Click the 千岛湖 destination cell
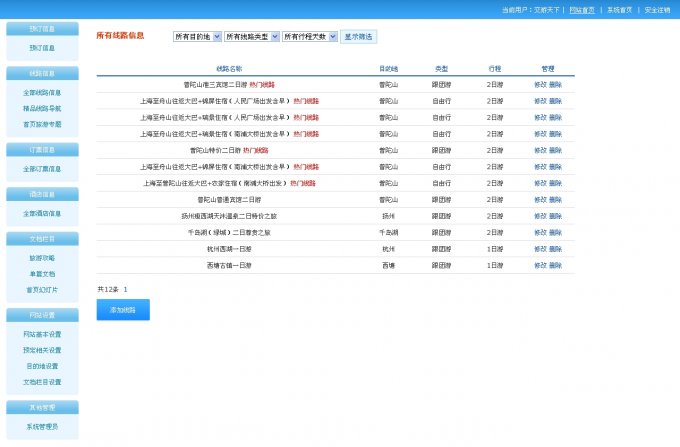Image resolution: width=680 pixels, height=447 pixels. pos(388,232)
